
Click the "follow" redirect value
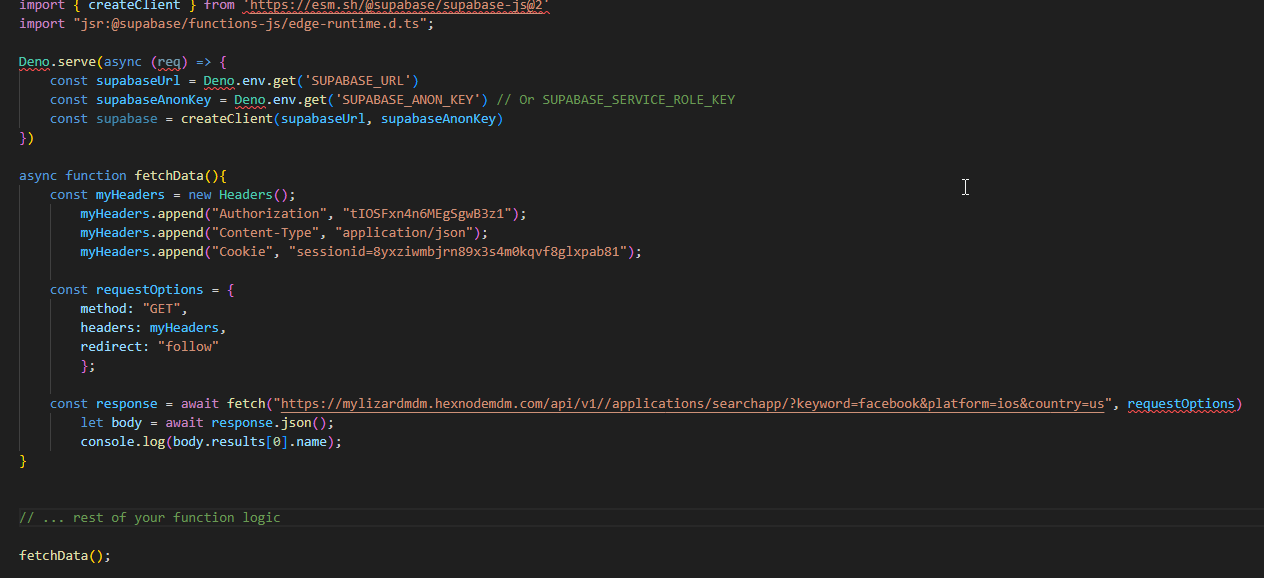[188, 347]
